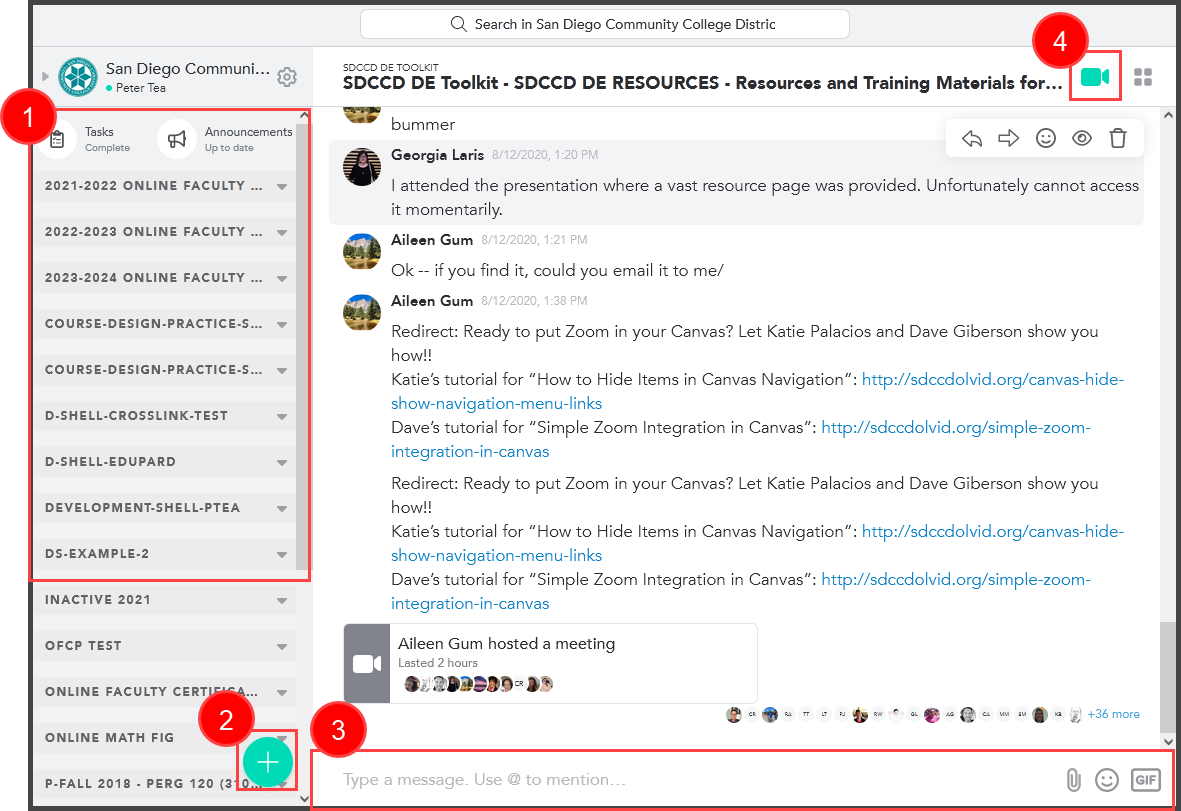This screenshot has height=811, width=1181.
Task: Create something new with the green plus button
Action: tap(268, 762)
